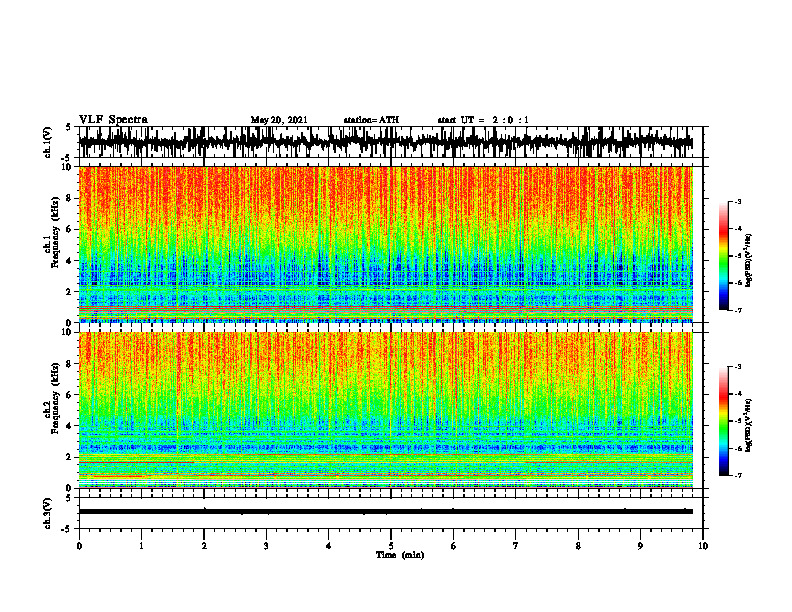Screen dimensions: 792x612
Task: Select the date text "May 20, 2021"
Action: click(279, 120)
